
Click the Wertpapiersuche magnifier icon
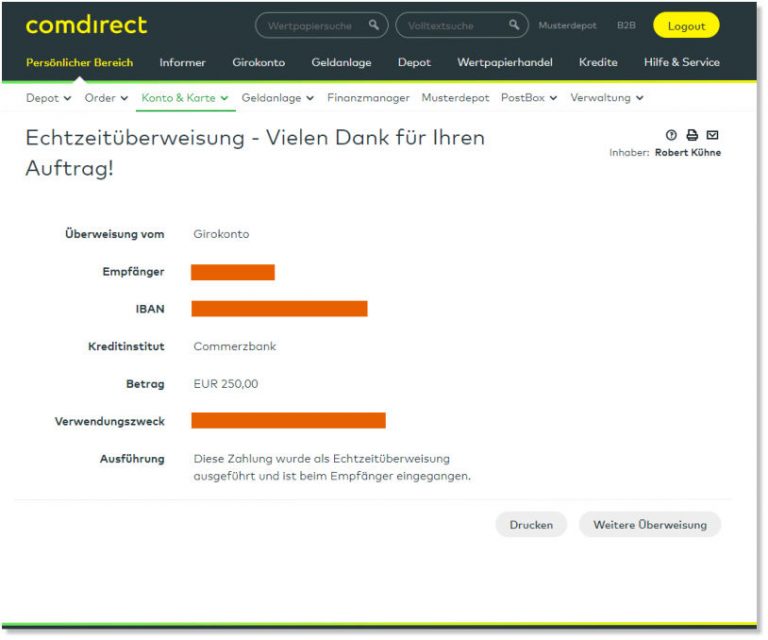374,25
